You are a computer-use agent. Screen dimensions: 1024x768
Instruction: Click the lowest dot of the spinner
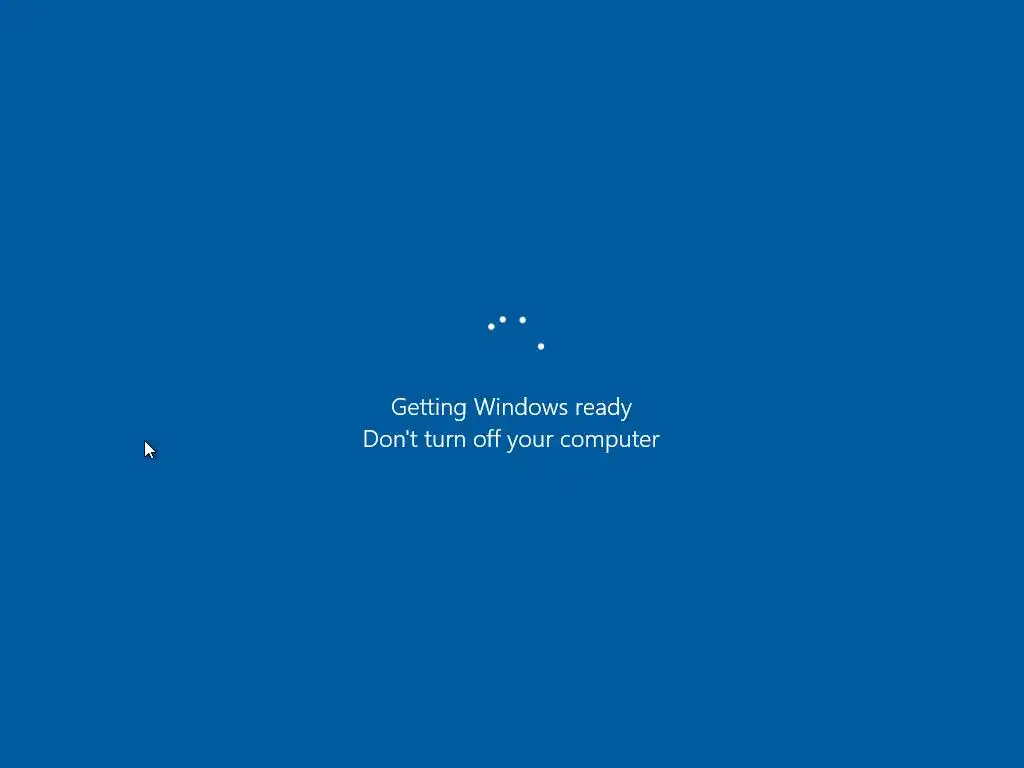[541, 346]
